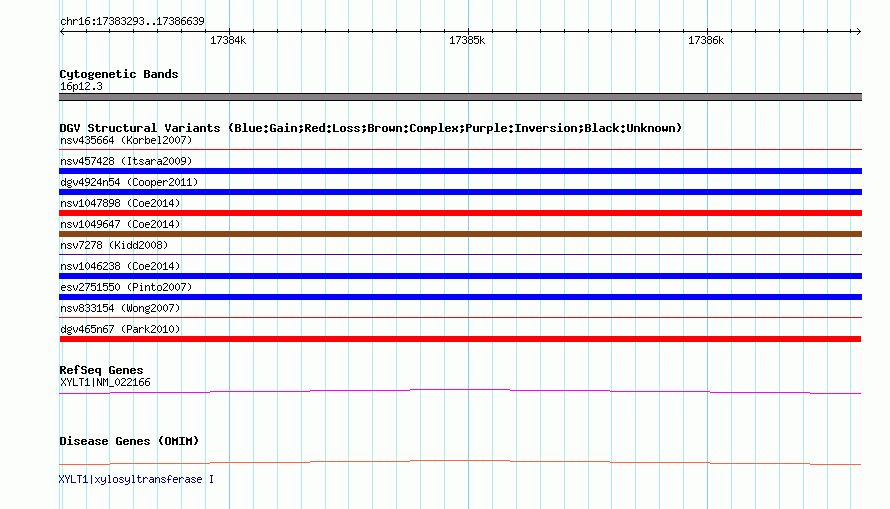Click the thin red nsv435664 variant line
Screen dimensions: 890x509
click(x=460, y=150)
